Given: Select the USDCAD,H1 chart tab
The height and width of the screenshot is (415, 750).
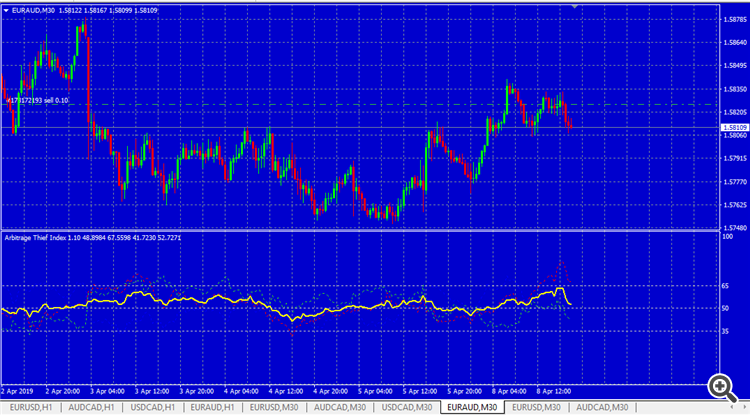Looking at the screenshot, I should pos(153,407).
